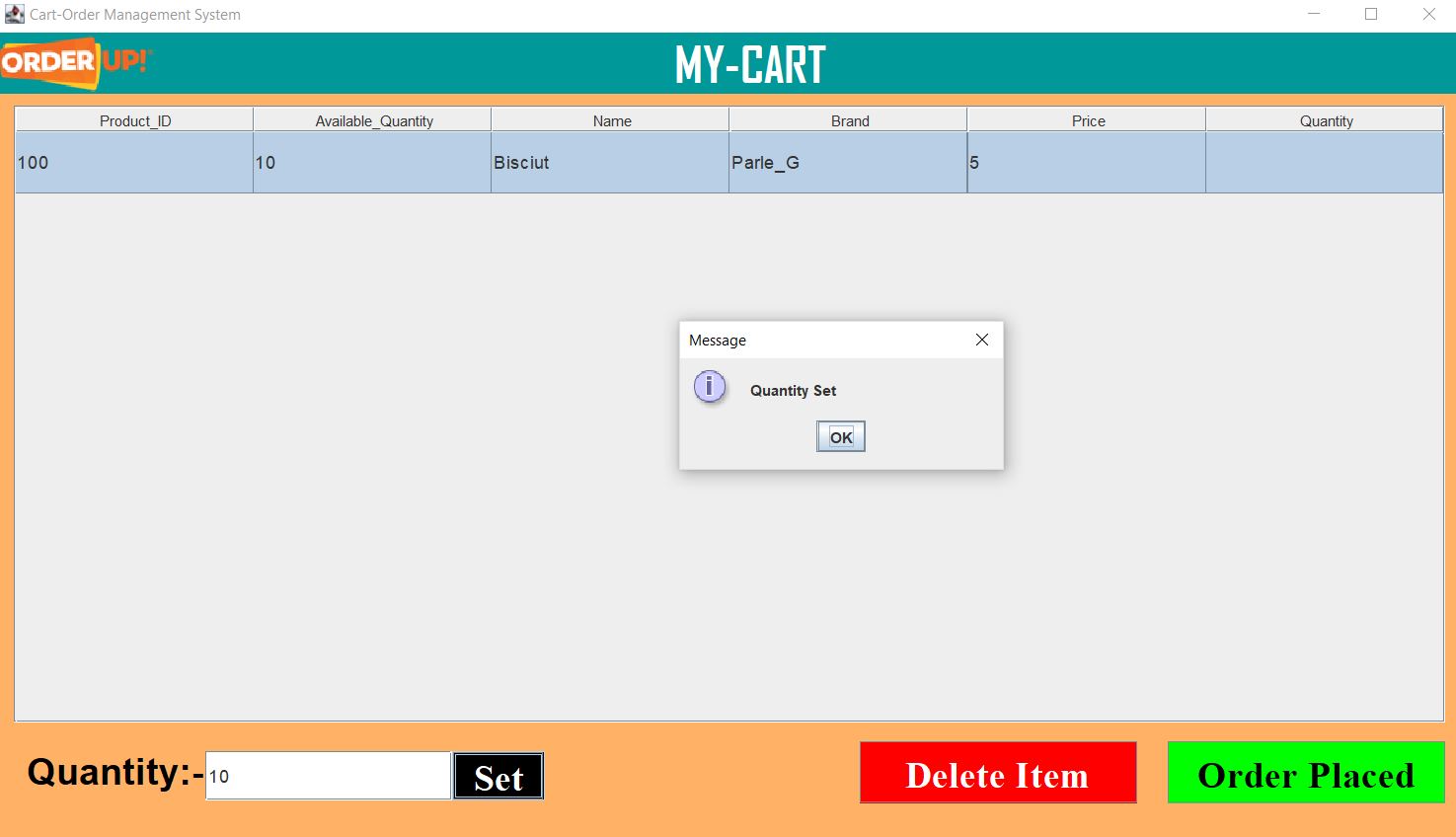This screenshot has width=1456, height=837.
Task: Click the Price column header
Action: tap(1087, 119)
